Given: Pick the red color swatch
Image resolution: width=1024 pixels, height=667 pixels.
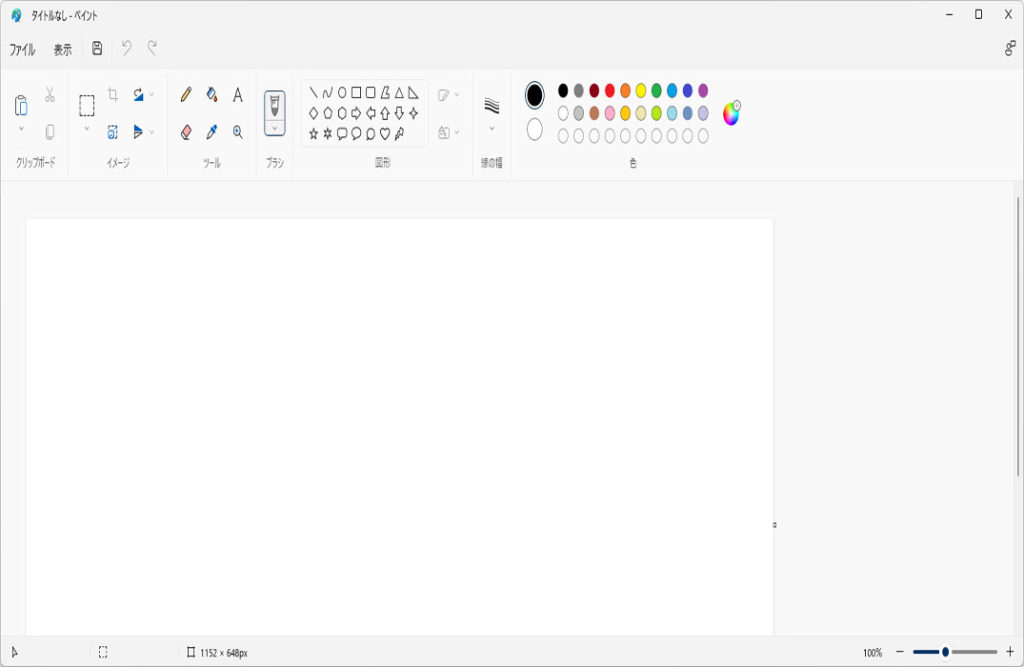Looking at the screenshot, I should tap(610, 91).
